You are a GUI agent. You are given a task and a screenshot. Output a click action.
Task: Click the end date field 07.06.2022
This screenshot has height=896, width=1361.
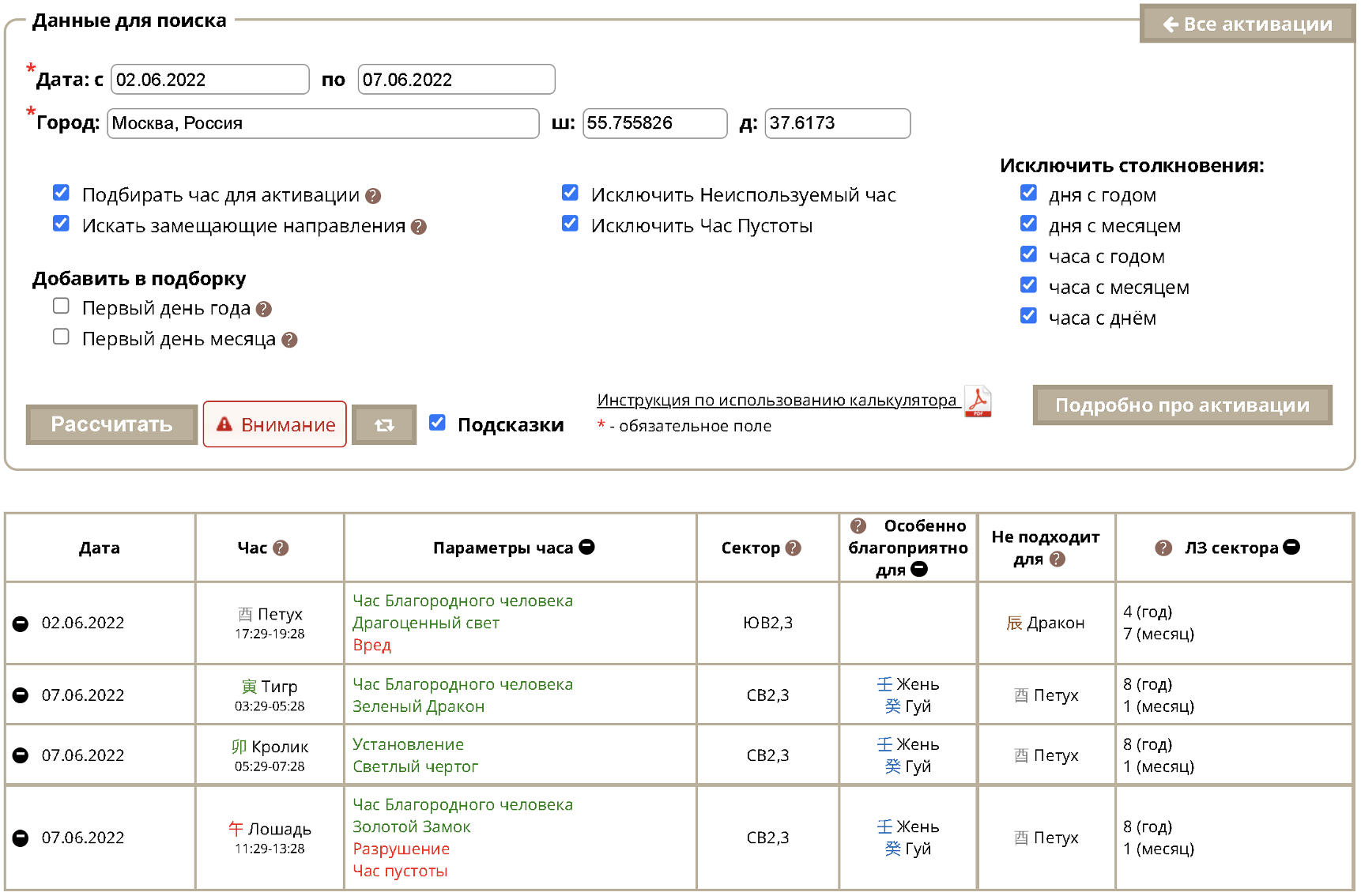click(x=457, y=80)
